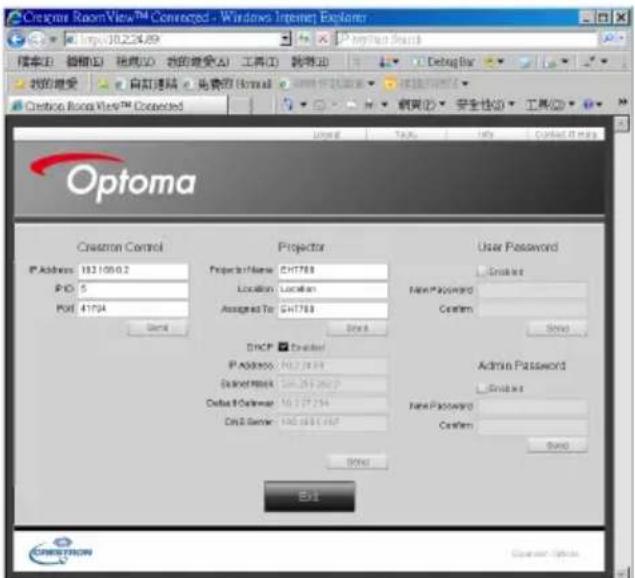Click the search magnifier icon

(x=609, y=38)
